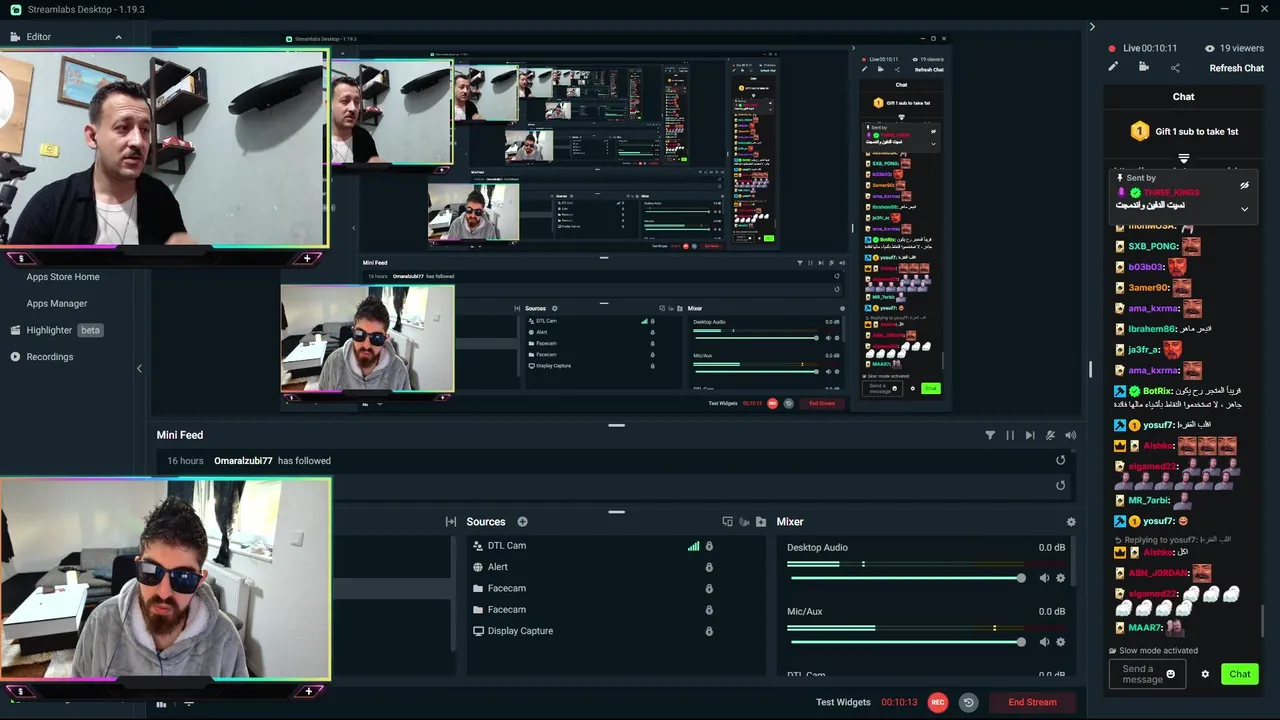Viewport: 1280px width, 720px height.
Task: Open Editor in the sidebar
Action: pos(39,37)
